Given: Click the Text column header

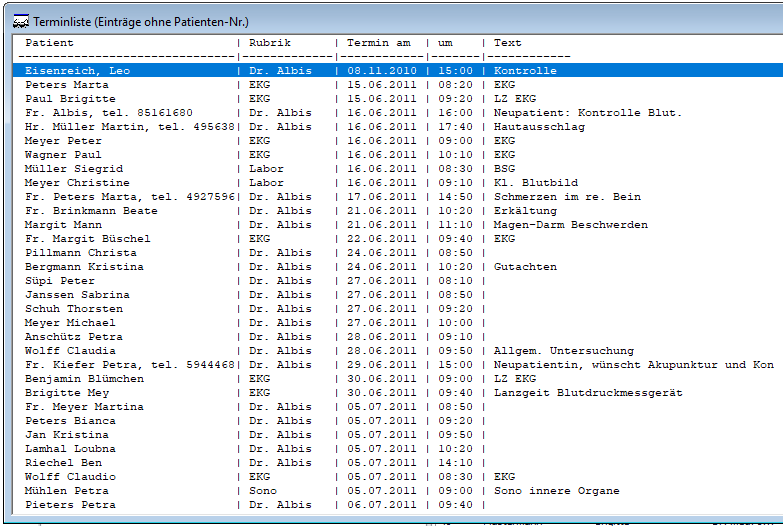Looking at the screenshot, I should click(x=507, y=42).
